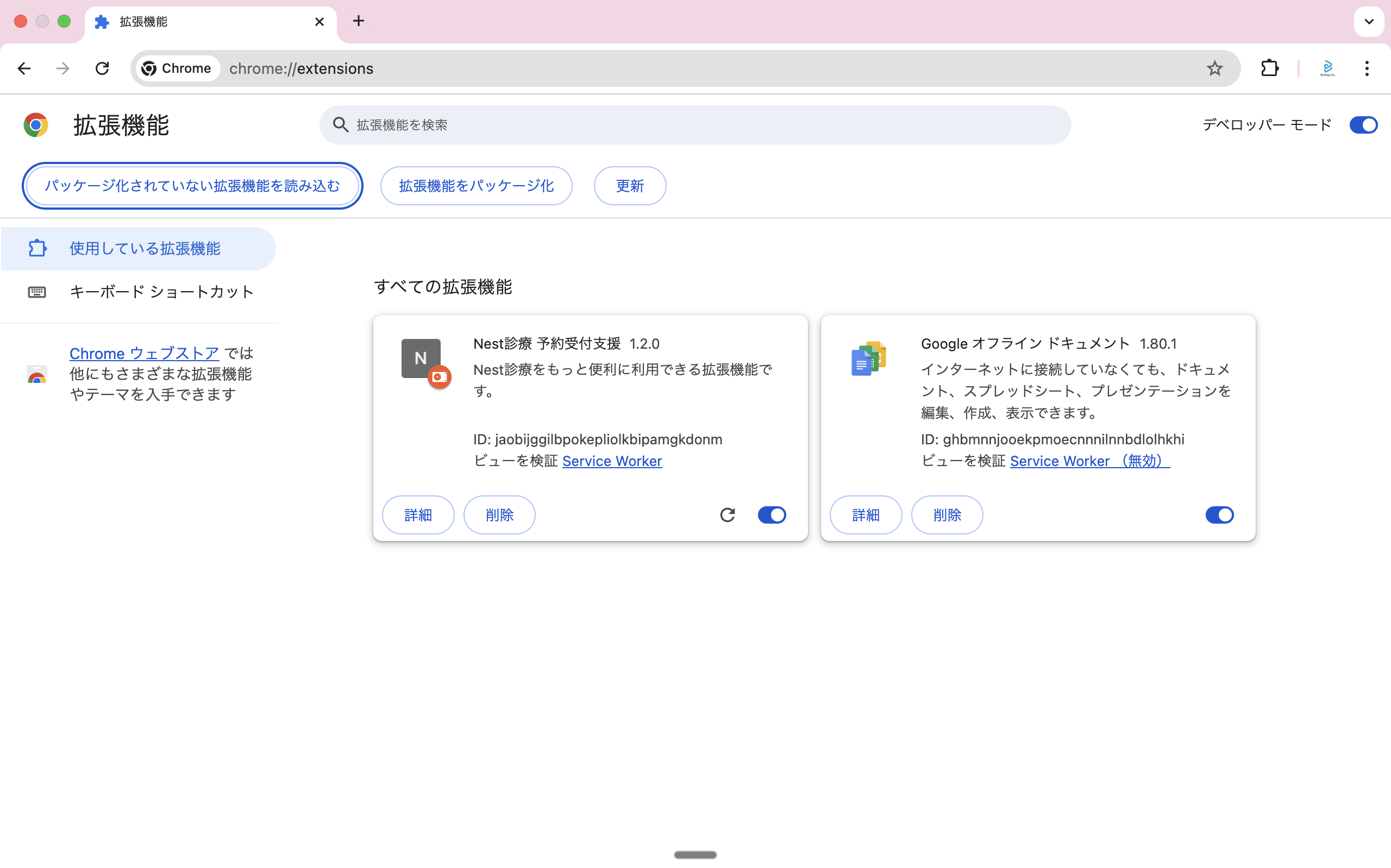Click 削除 on Google オフライン ドキュメント
Screen dimensions: 1391x868
pos(947,515)
